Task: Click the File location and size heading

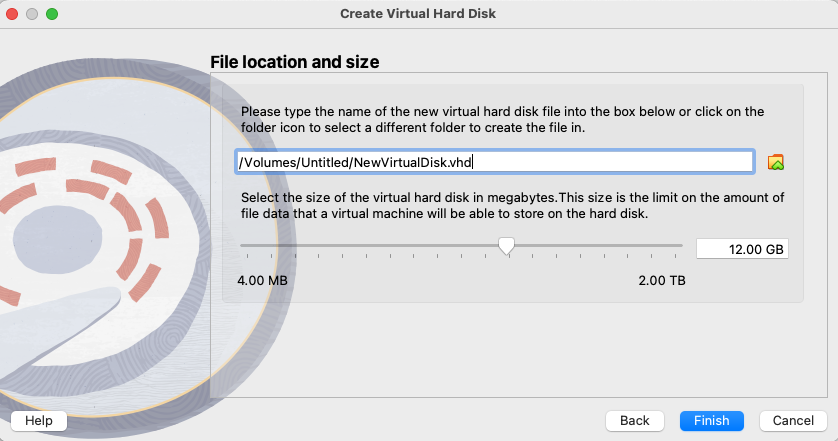Action: click(294, 62)
